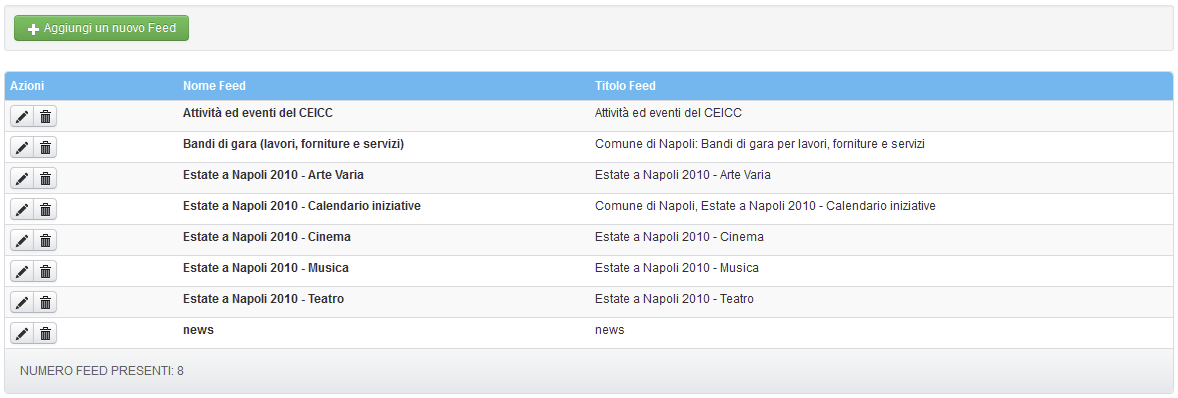Click 'Estate a Napoli 2010 - Teatro' in Titolo Feed column

point(674,298)
